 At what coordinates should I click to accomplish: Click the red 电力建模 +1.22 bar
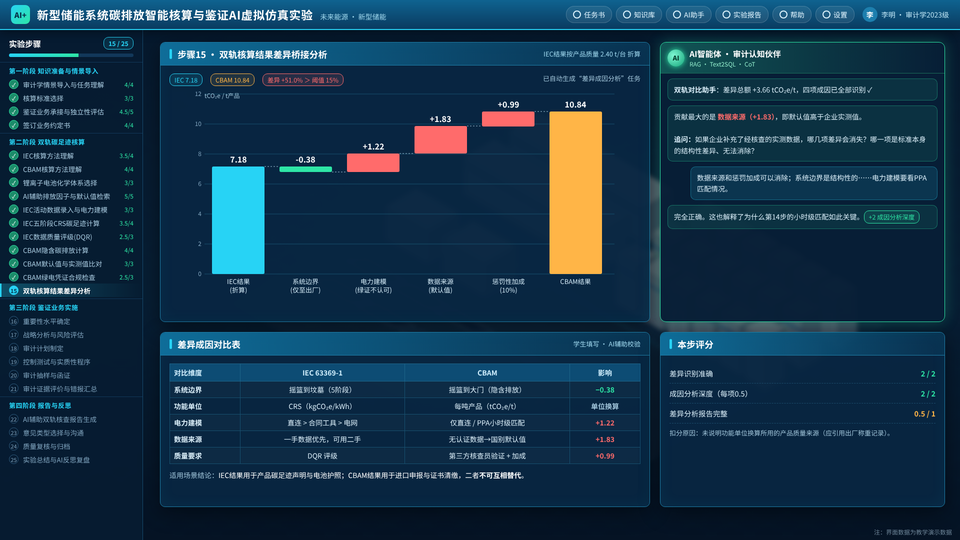[373, 163]
